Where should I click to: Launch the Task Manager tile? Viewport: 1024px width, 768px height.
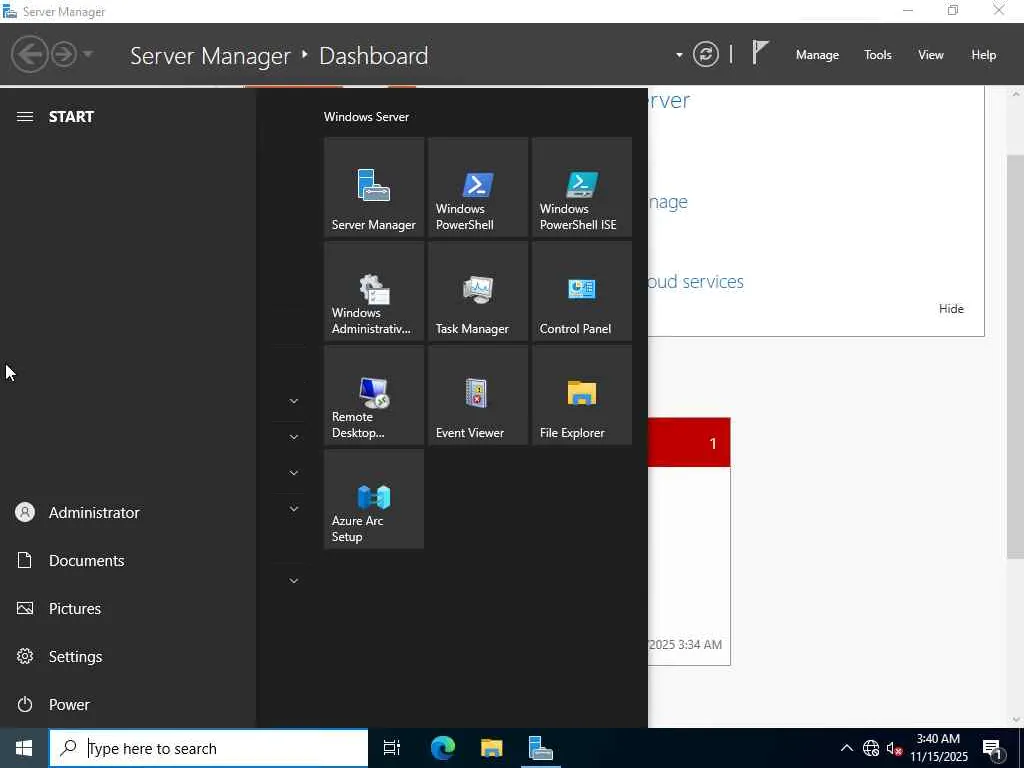[x=477, y=291]
